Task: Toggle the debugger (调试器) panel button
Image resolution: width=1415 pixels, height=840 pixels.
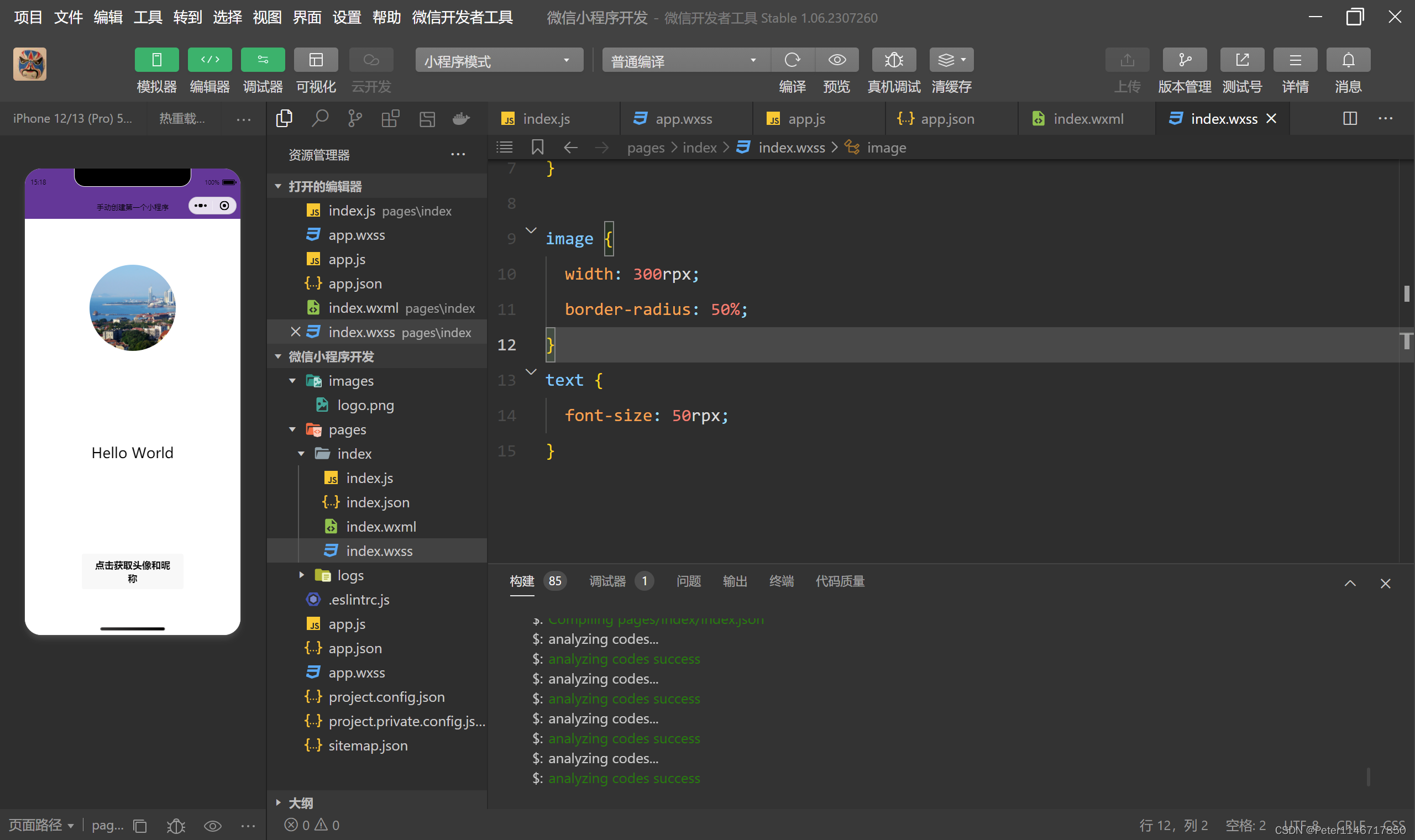Action: [263, 60]
